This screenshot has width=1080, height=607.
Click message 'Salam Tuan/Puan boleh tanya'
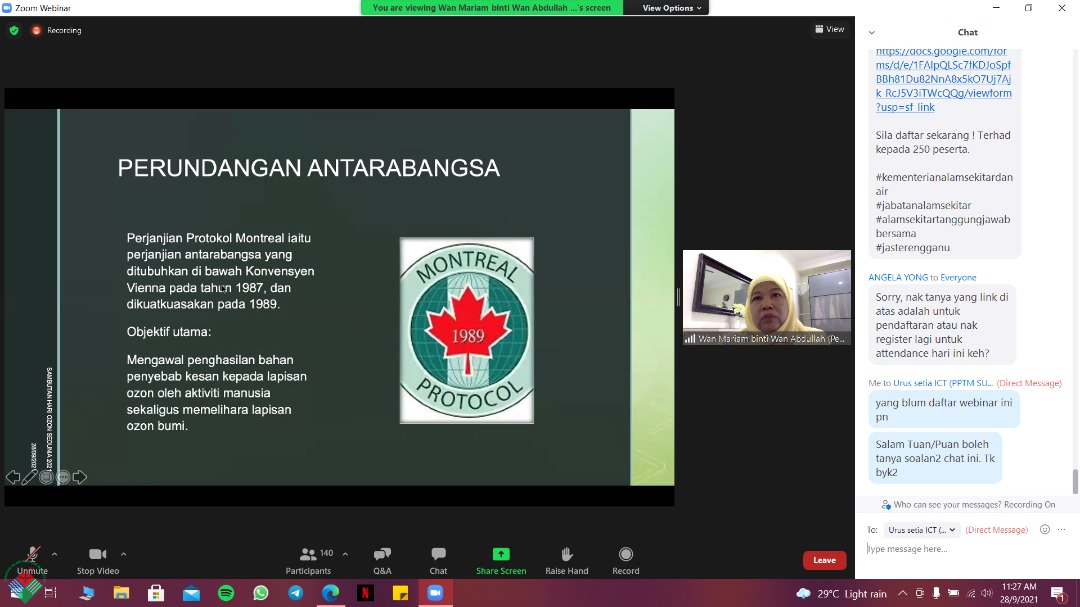click(x=935, y=458)
